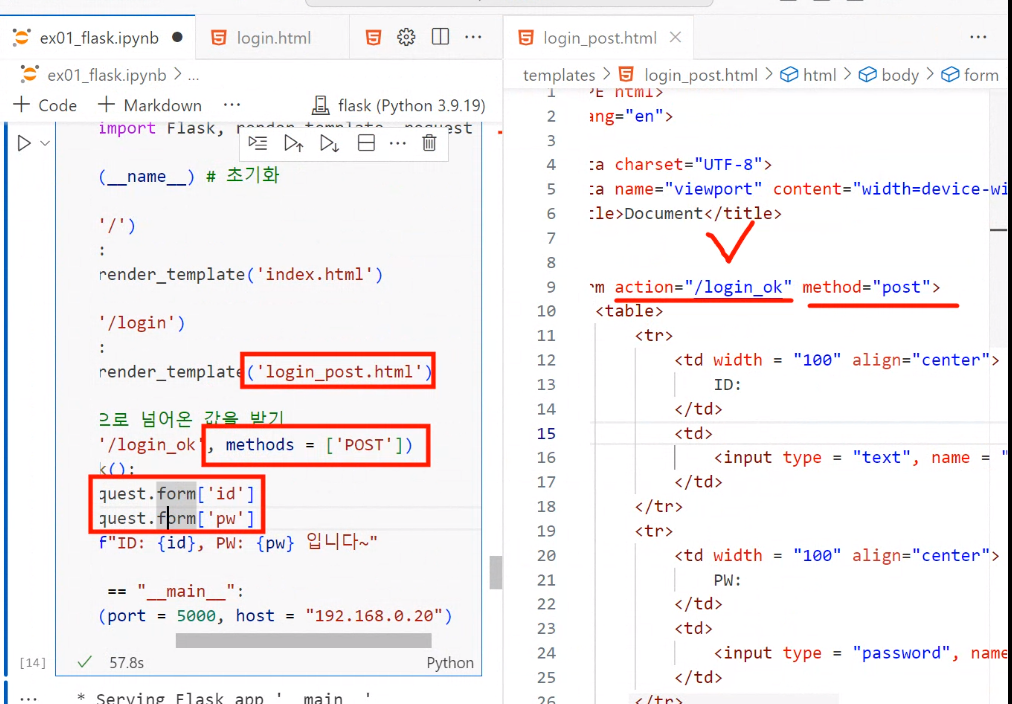Screen dimensions: 1012x704
Task: Open cell toolbar more actions ellipsis
Action: 398,143
